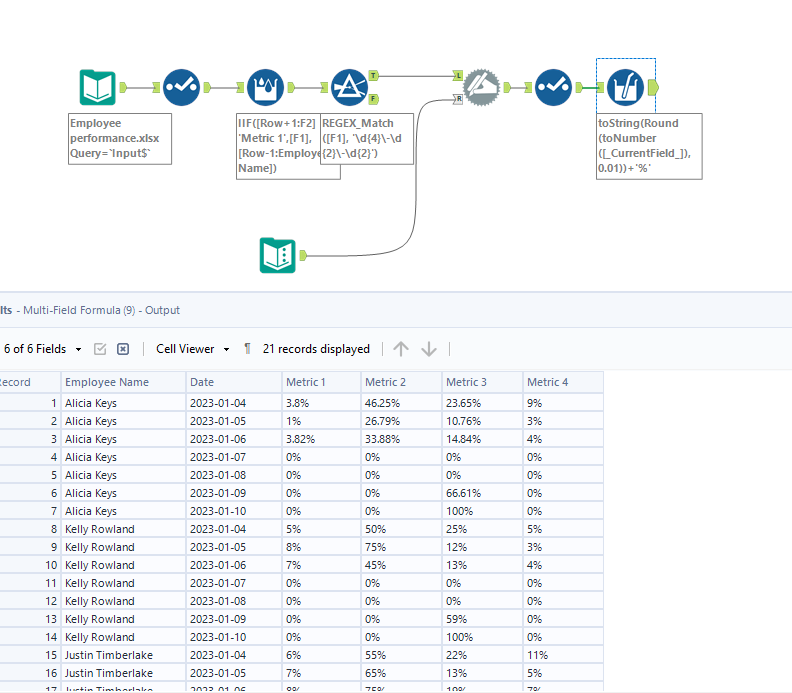This screenshot has width=792, height=693.
Task: Open the Cell Viewer dropdown
Action: (x=193, y=349)
